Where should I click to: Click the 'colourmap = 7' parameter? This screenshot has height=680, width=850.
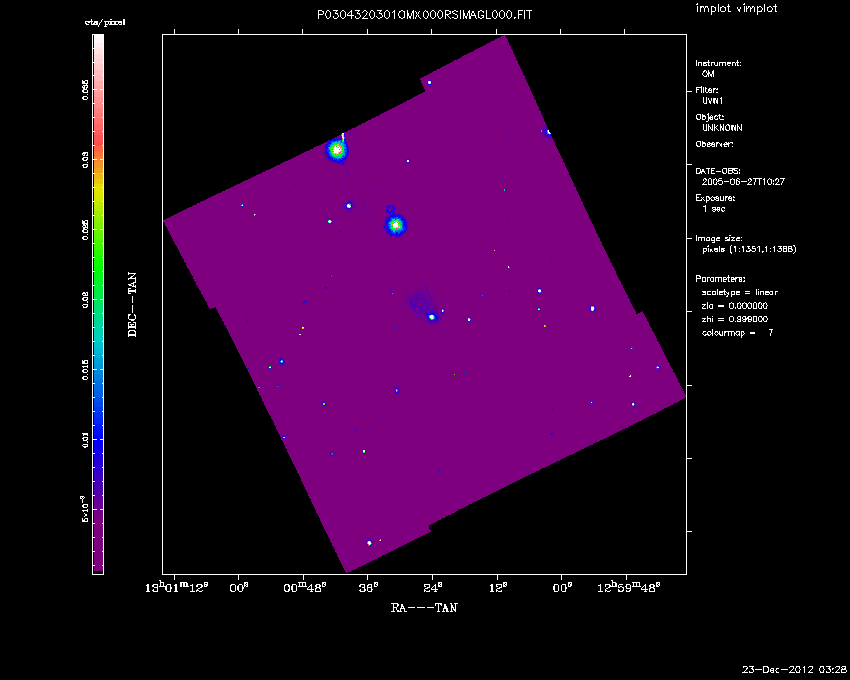click(737, 333)
